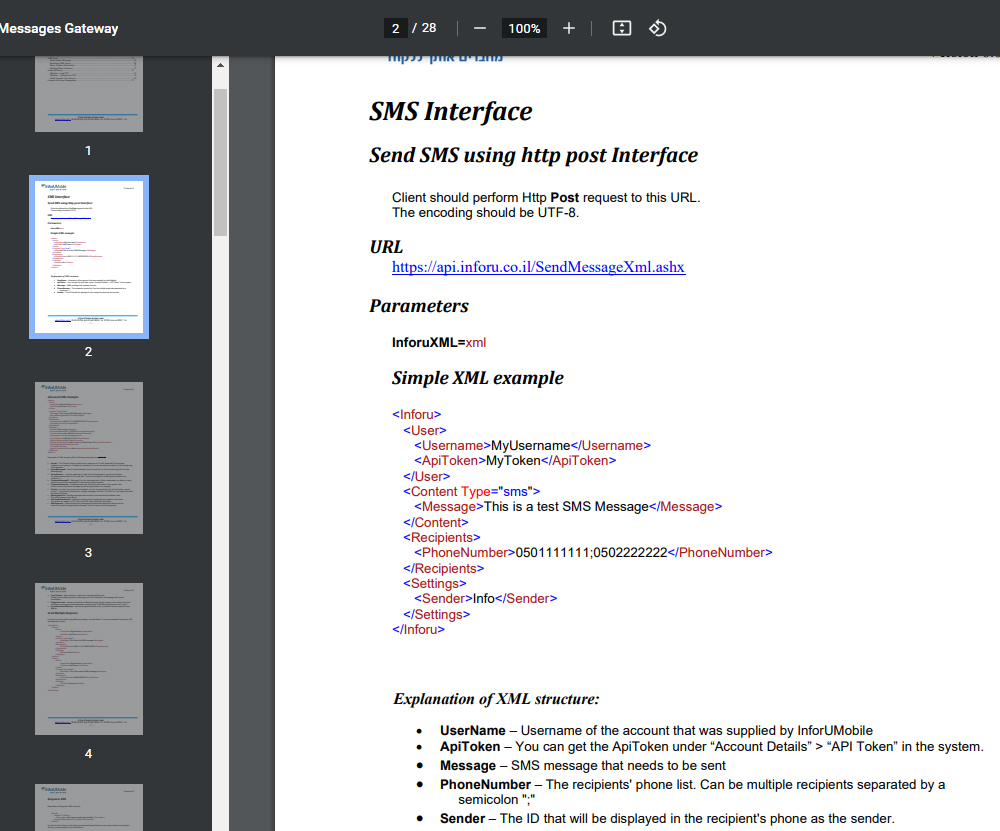Select the current page number field
The image size is (1000, 831).
(396, 28)
